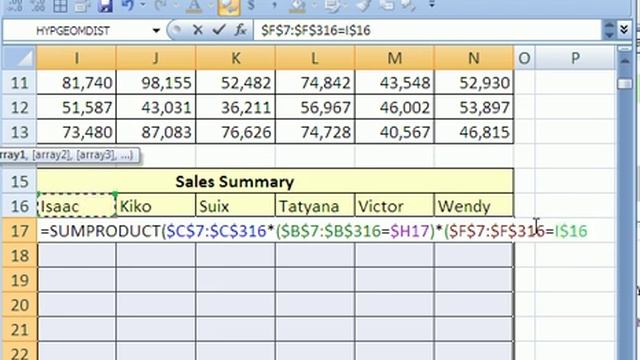Select column M header
The image size is (640, 360).
(x=395, y=58)
